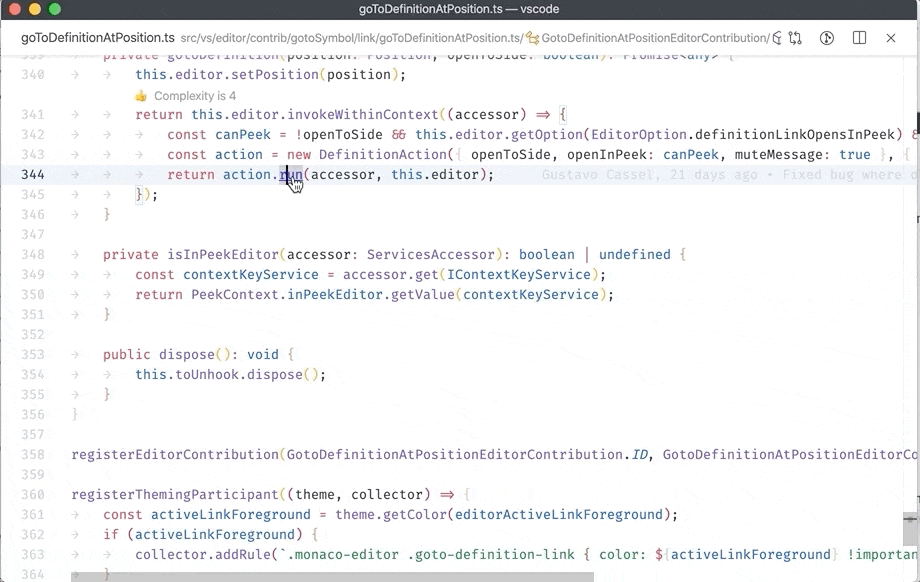Screen dimensions: 920x582
Task: Open Changes with the compare arrows icon
Action: (793, 37)
